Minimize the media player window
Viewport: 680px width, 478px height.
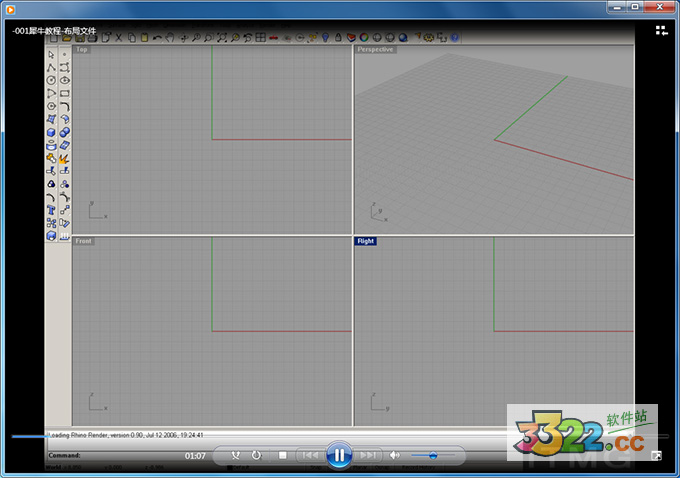pos(617,7)
